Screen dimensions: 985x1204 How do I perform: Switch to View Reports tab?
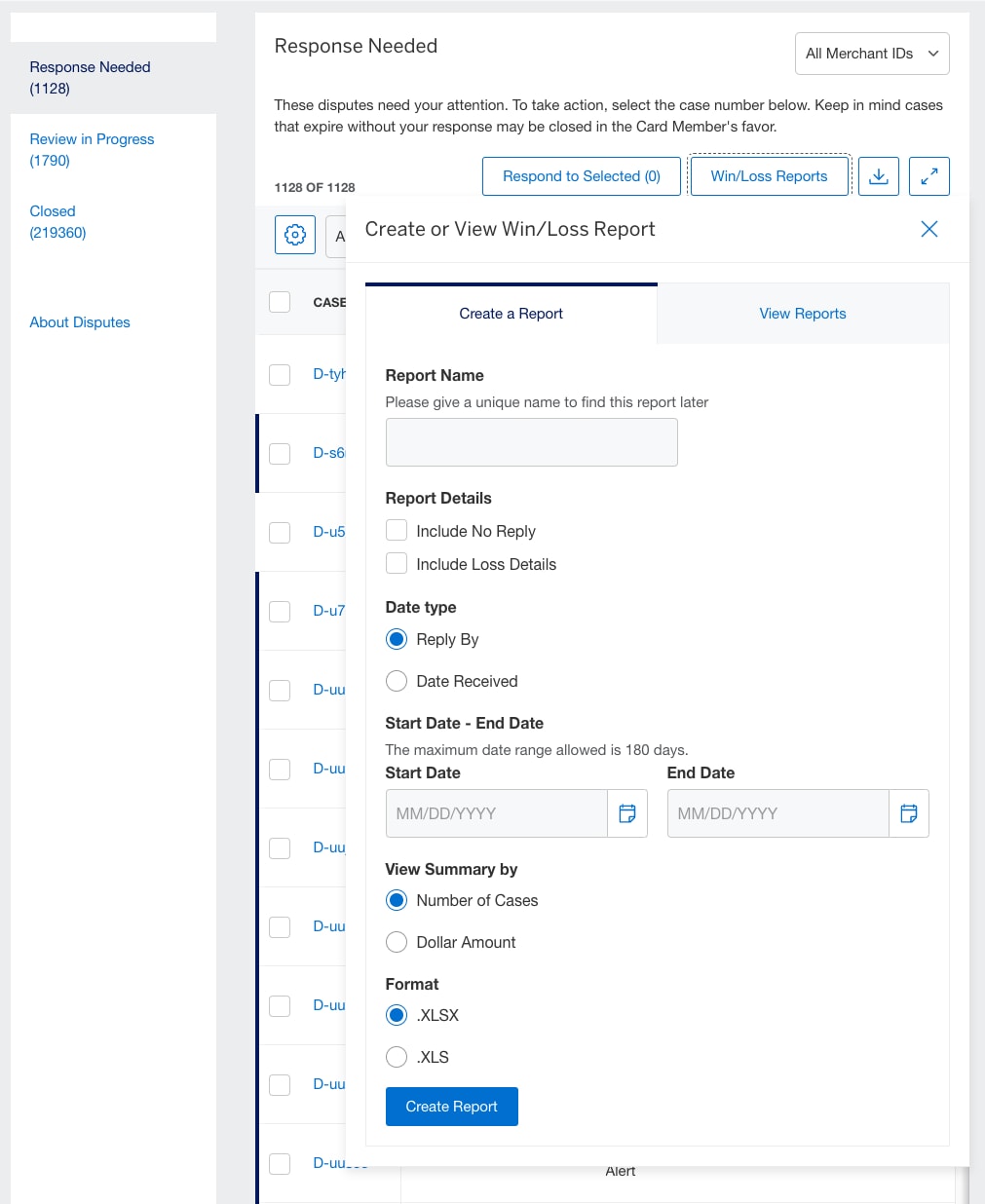point(803,314)
